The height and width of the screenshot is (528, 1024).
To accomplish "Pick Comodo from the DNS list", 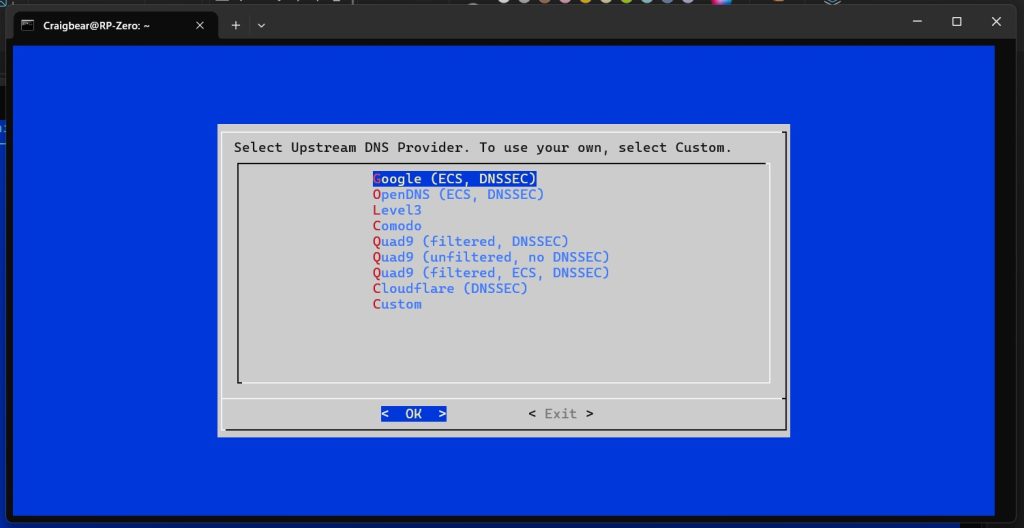I will (397, 226).
